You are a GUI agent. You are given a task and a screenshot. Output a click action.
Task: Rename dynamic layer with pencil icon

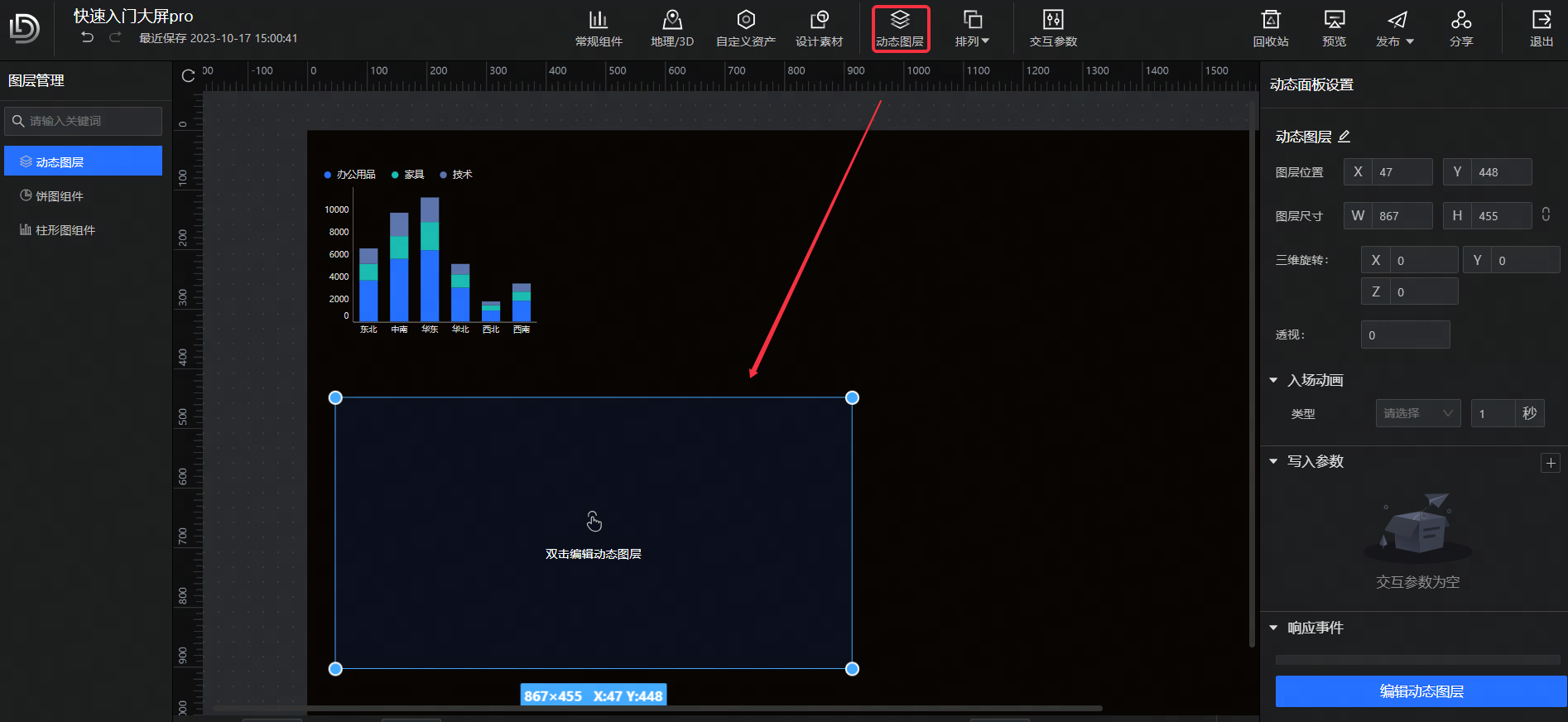pos(1344,136)
